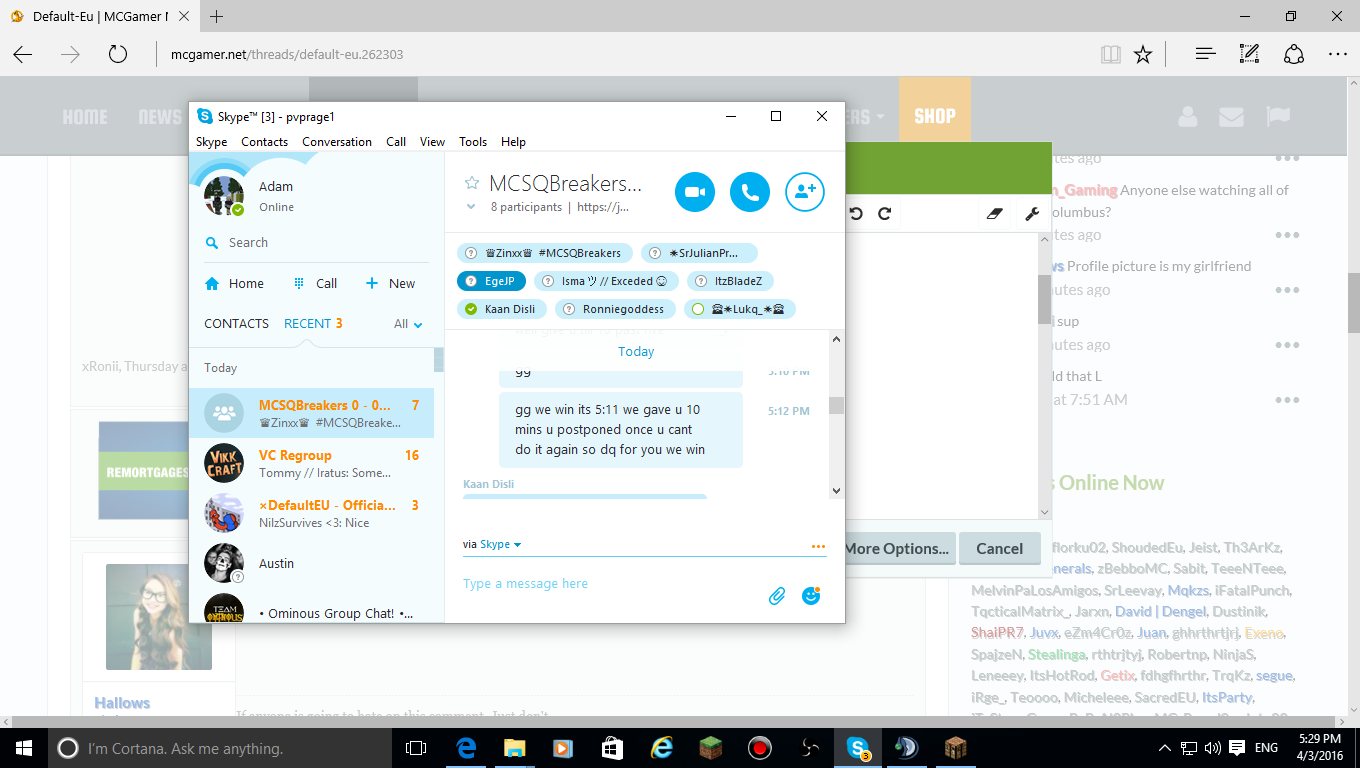The width and height of the screenshot is (1360, 768).
Task: Click the Home icon in Skype sidebar
Action: (212, 283)
